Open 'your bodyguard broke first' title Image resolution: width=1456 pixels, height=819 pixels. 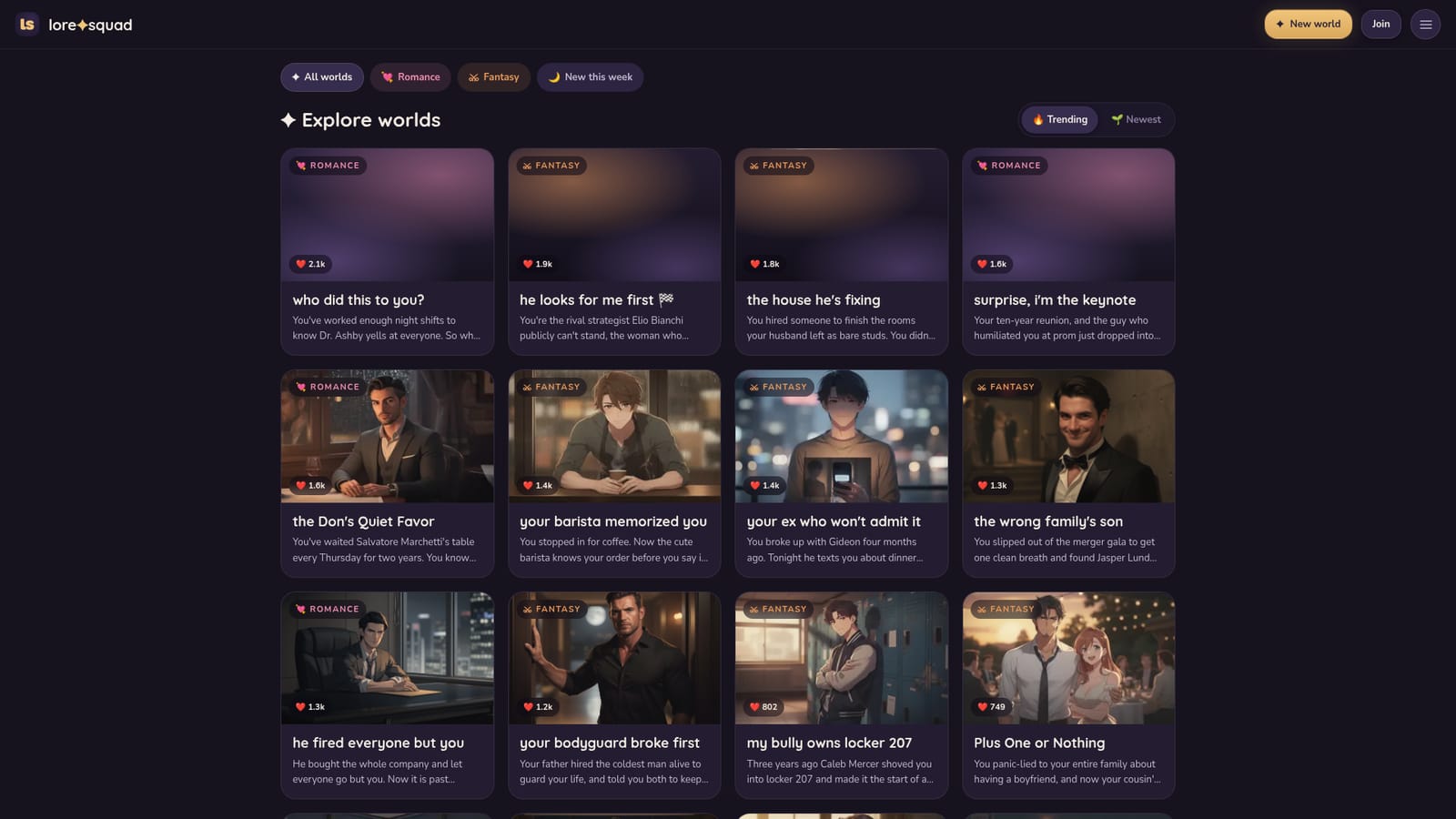610,743
